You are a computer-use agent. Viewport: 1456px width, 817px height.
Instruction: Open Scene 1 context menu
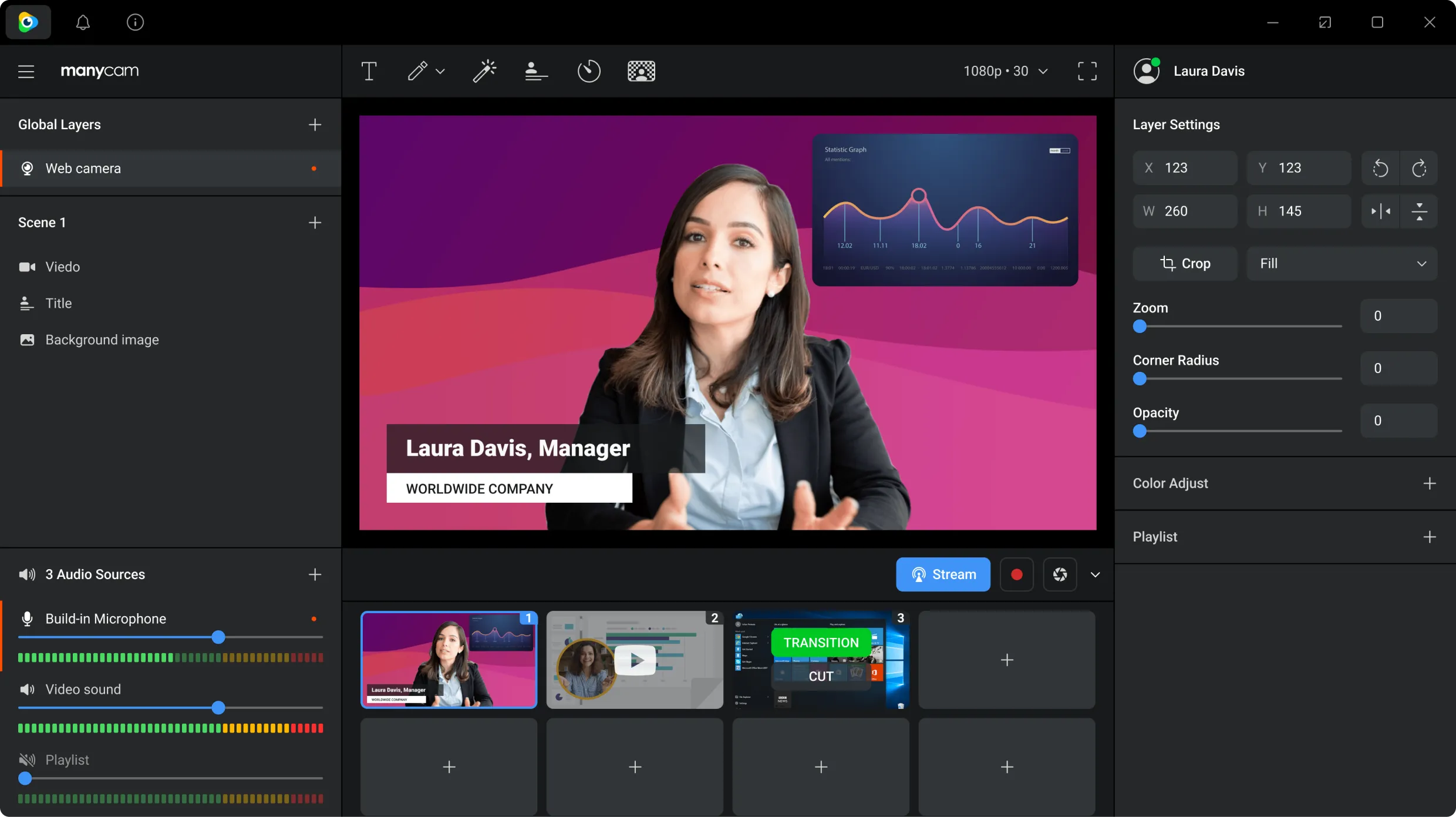[42, 222]
